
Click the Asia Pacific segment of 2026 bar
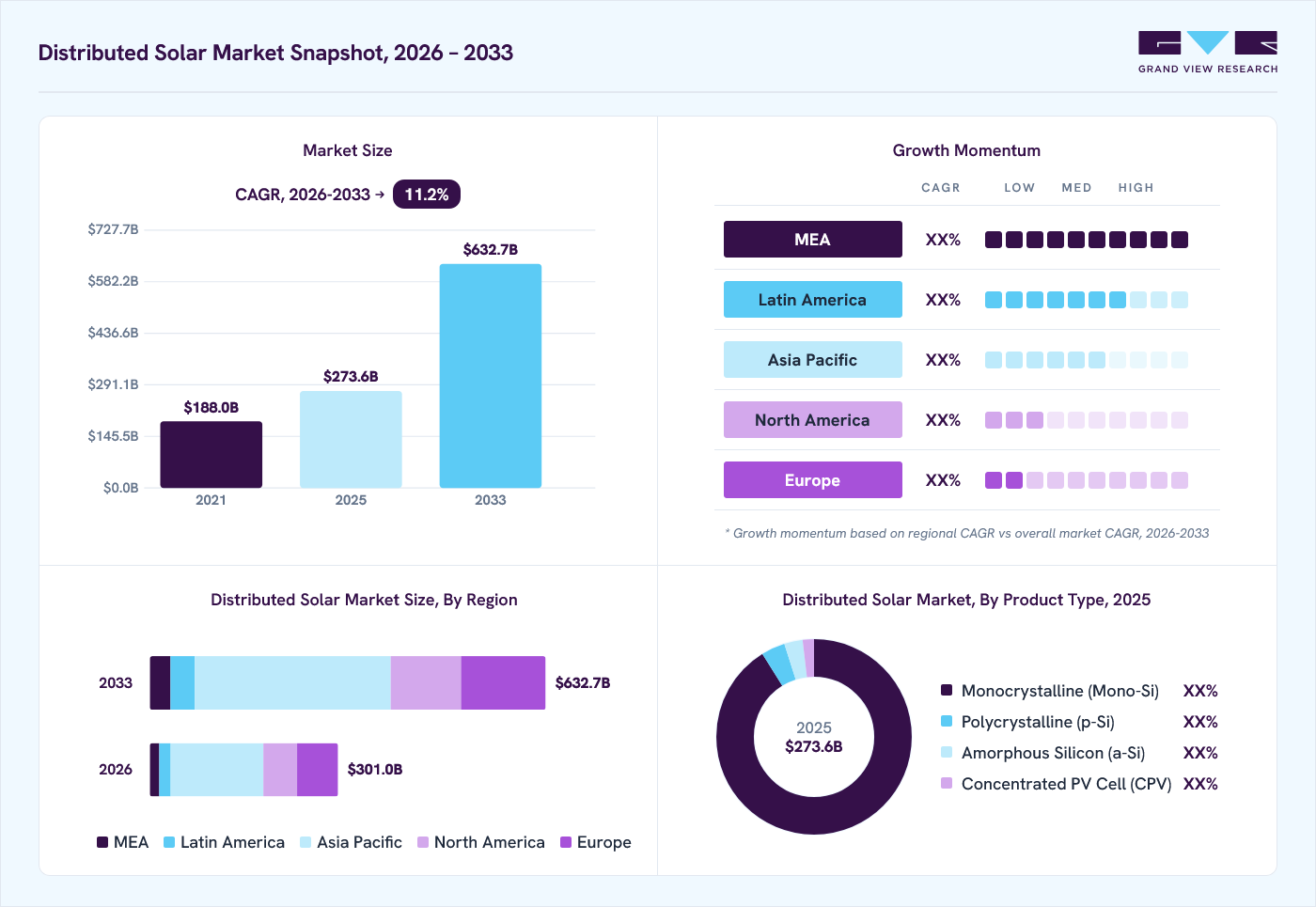pos(216,770)
